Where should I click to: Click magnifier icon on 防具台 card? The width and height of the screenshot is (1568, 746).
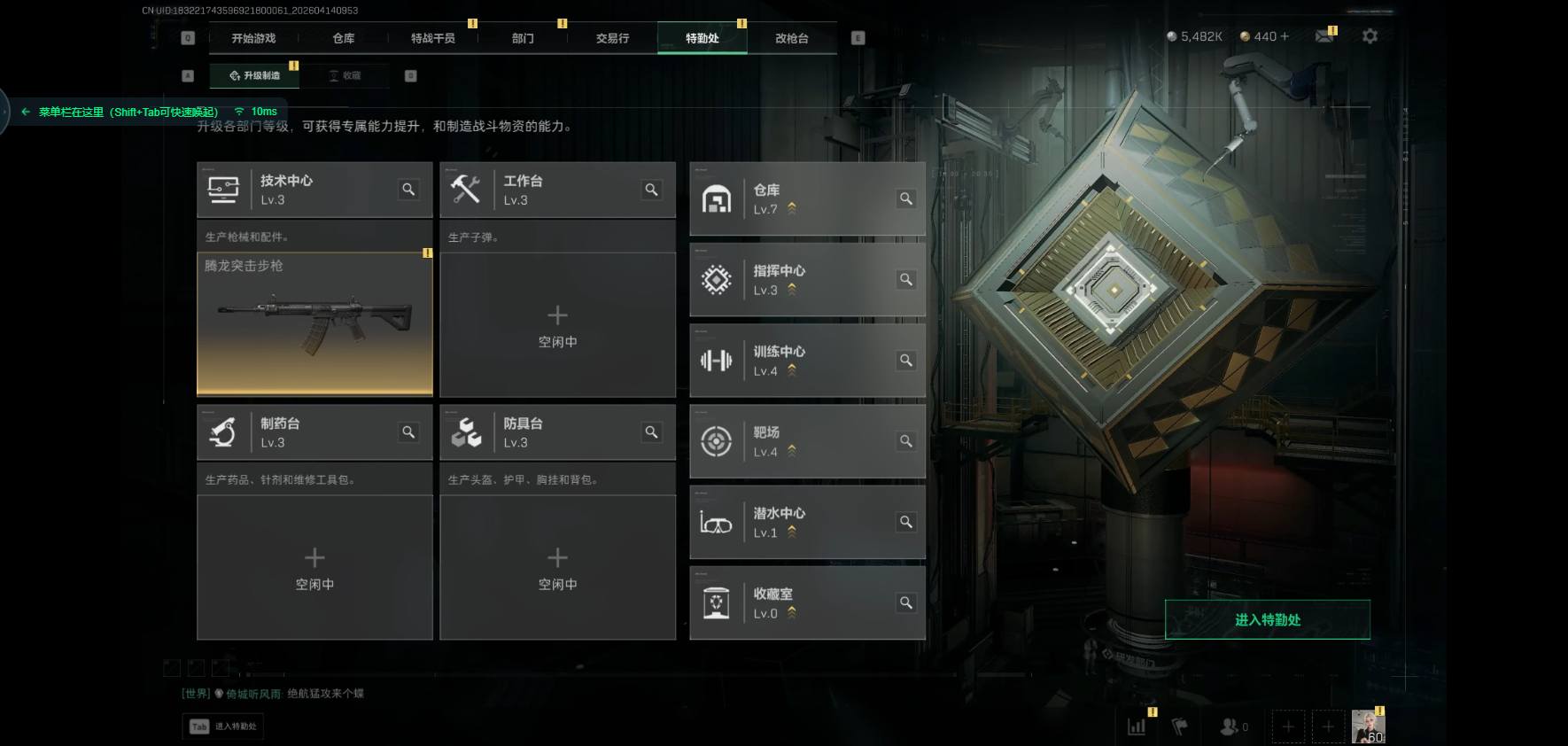(651, 431)
